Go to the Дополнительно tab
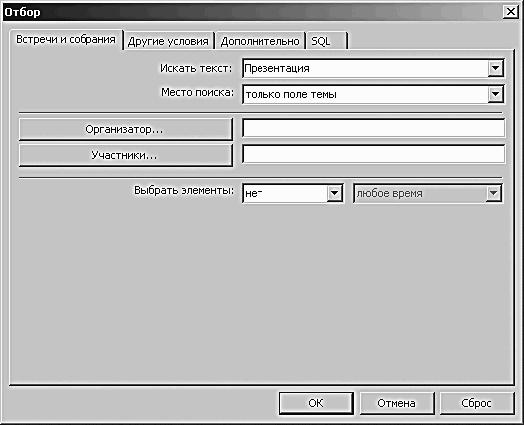This screenshot has height=425, width=524. (x=260, y=41)
